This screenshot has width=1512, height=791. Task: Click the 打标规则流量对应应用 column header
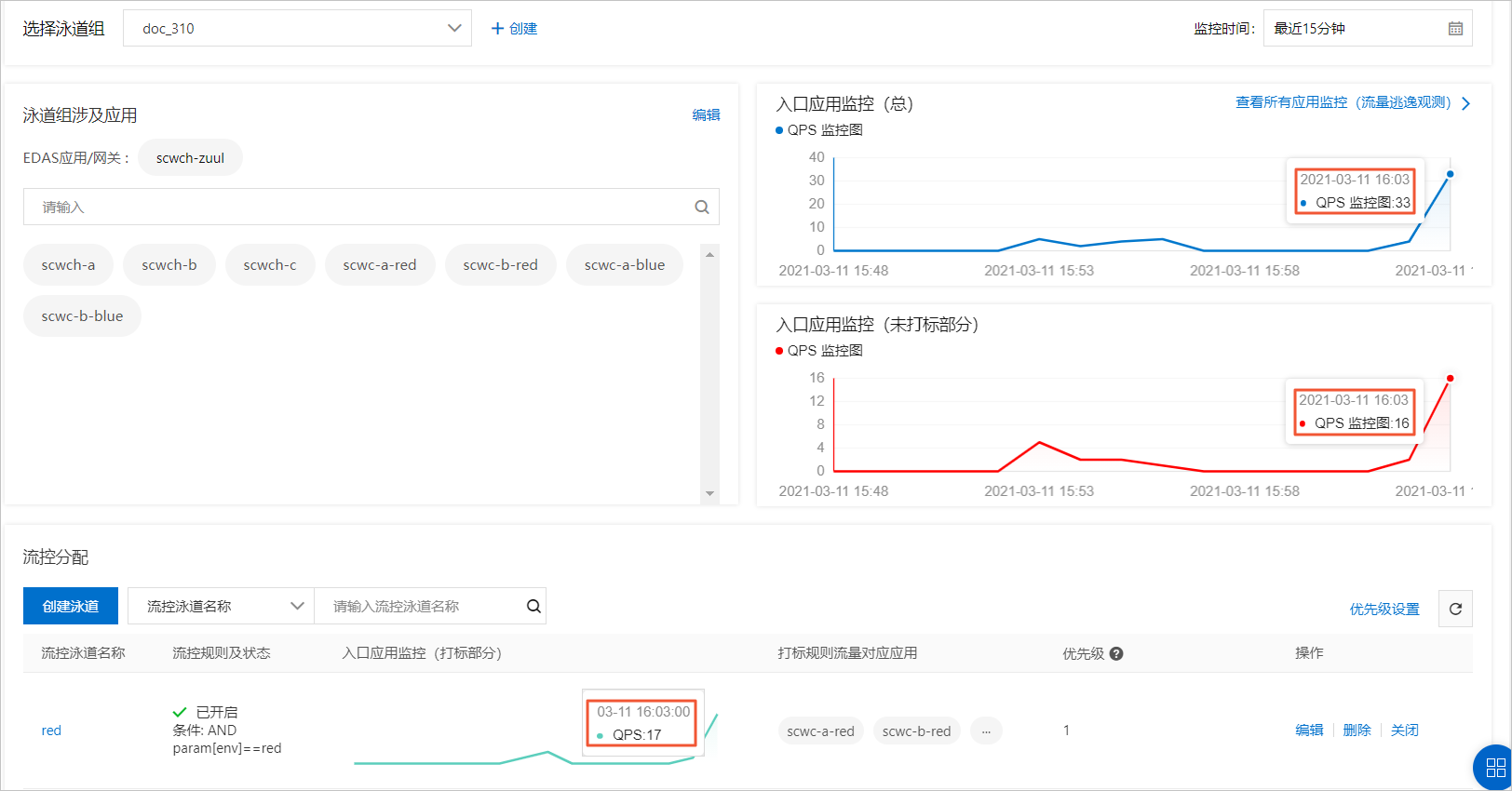847,653
